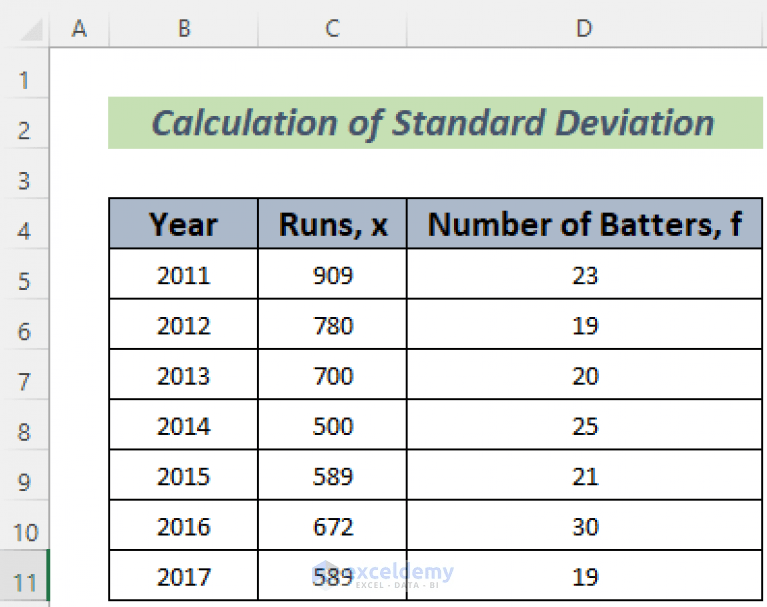Select row 4 header
Viewport: 767px width, 607px height.
[x=24, y=224]
